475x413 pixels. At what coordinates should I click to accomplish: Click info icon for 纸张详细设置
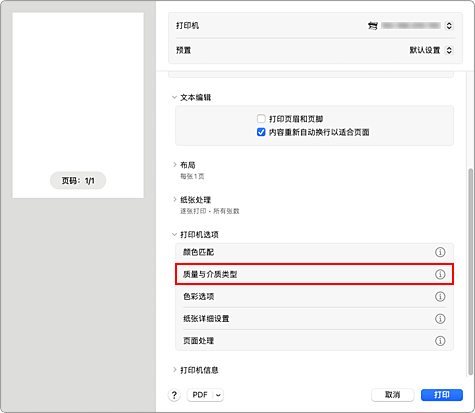(440, 319)
